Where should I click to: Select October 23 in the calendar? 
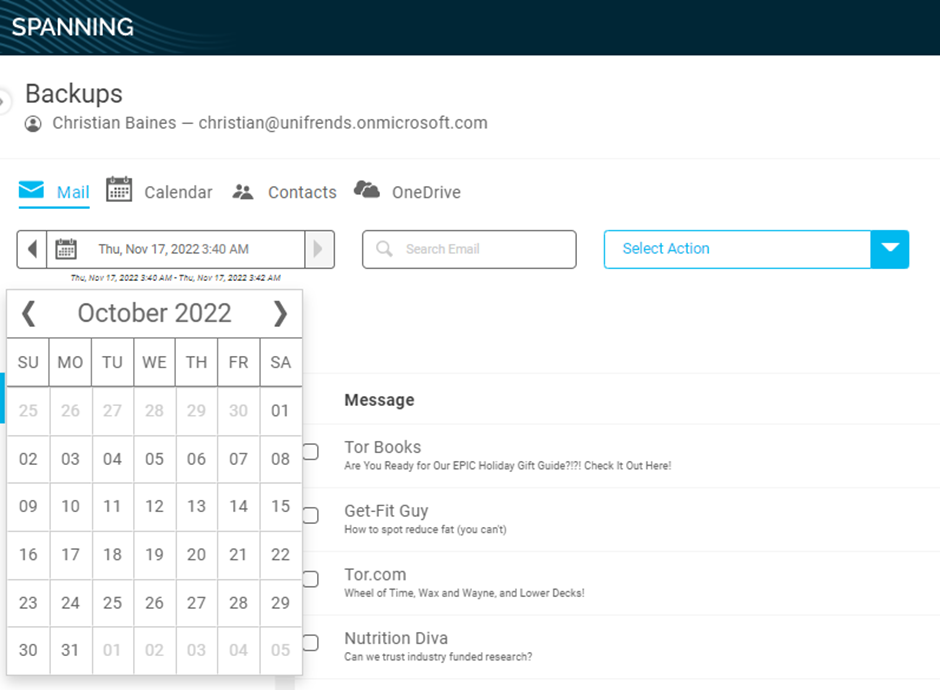point(28,602)
